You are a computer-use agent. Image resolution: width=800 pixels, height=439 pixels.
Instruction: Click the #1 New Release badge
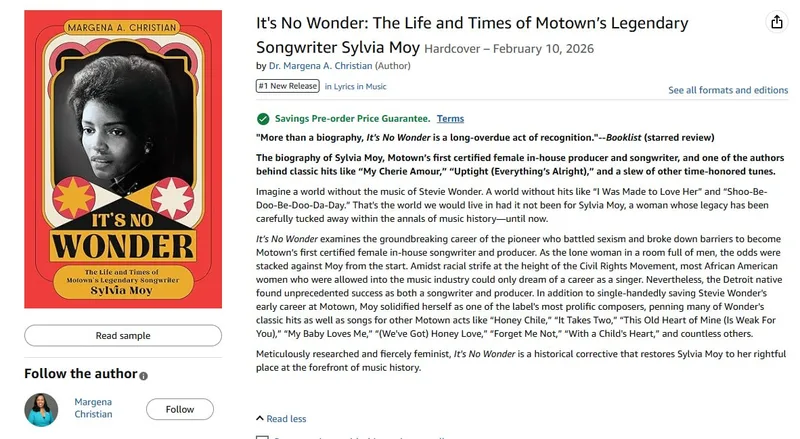(x=288, y=86)
